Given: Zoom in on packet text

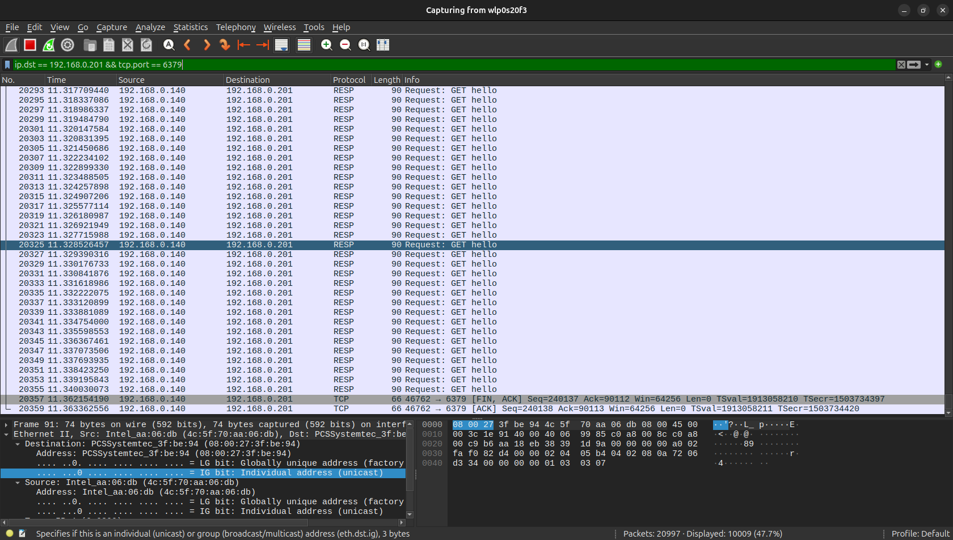Looking at the screenshot, I should point(326,45).
